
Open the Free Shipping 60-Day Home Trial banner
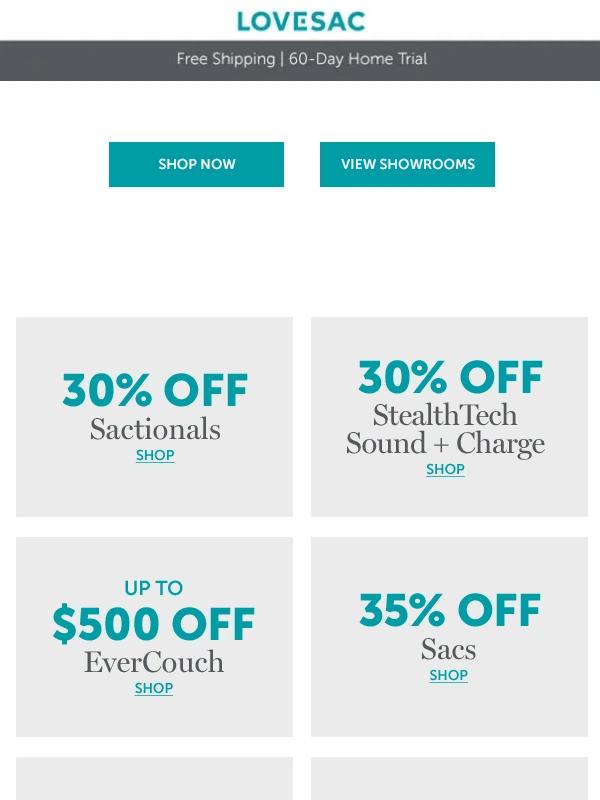point(301,59)
